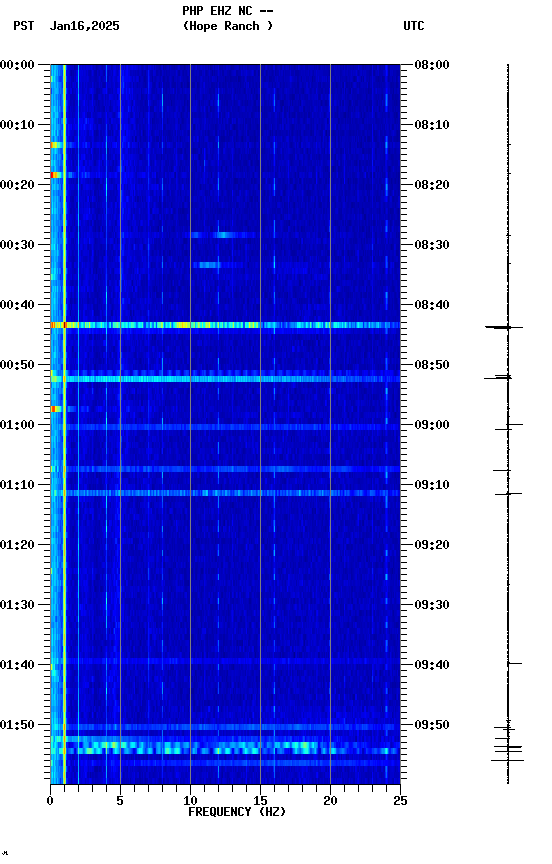Click the date 'Jan16,2025'
552x864 pixels.
pos(84,26)
